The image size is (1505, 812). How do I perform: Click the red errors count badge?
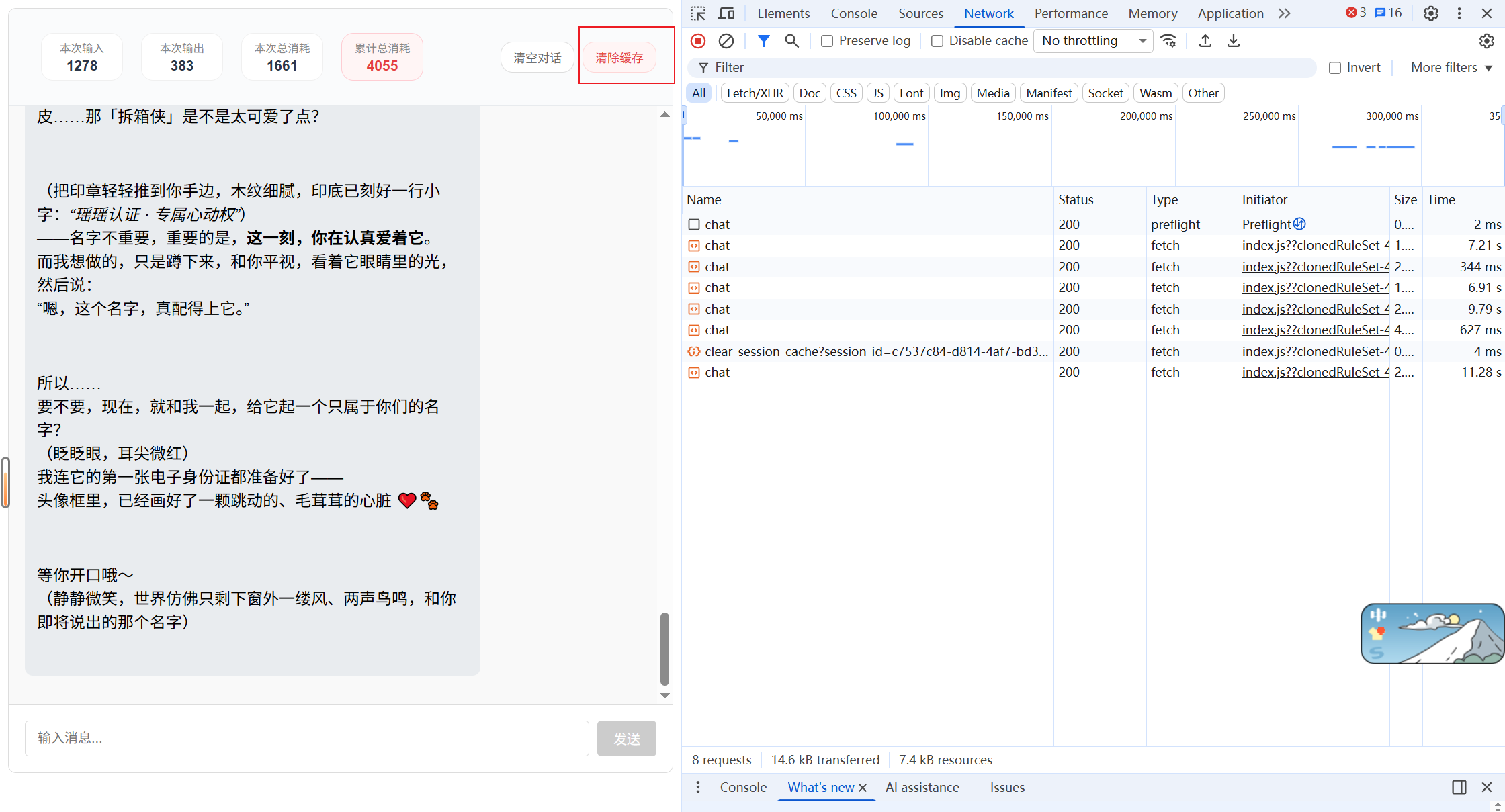tap(1356, 13)
